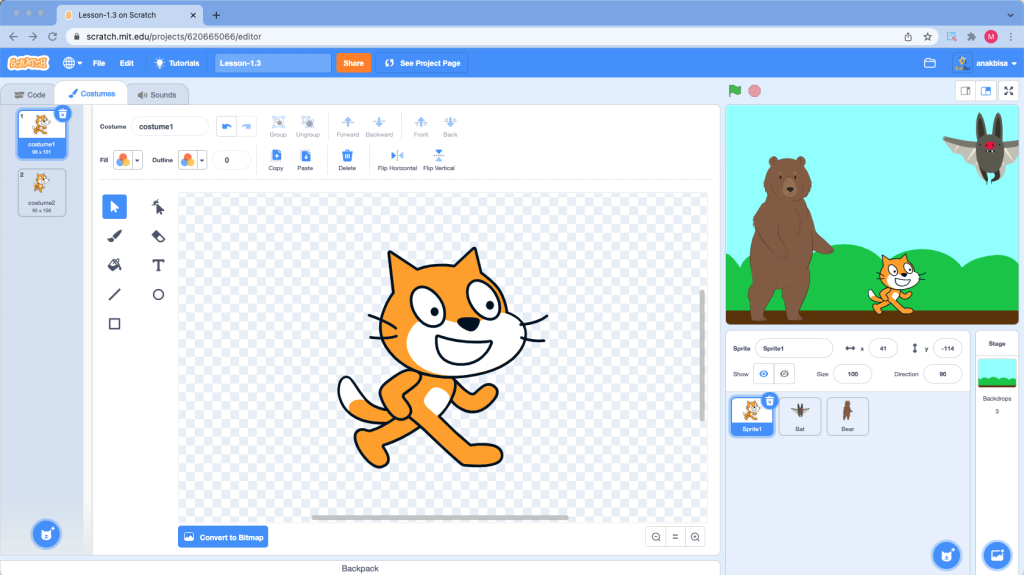Viewport: 1024px width, 575px height.
Task: Click See Project Page button
Action: [x=422, y=63]
